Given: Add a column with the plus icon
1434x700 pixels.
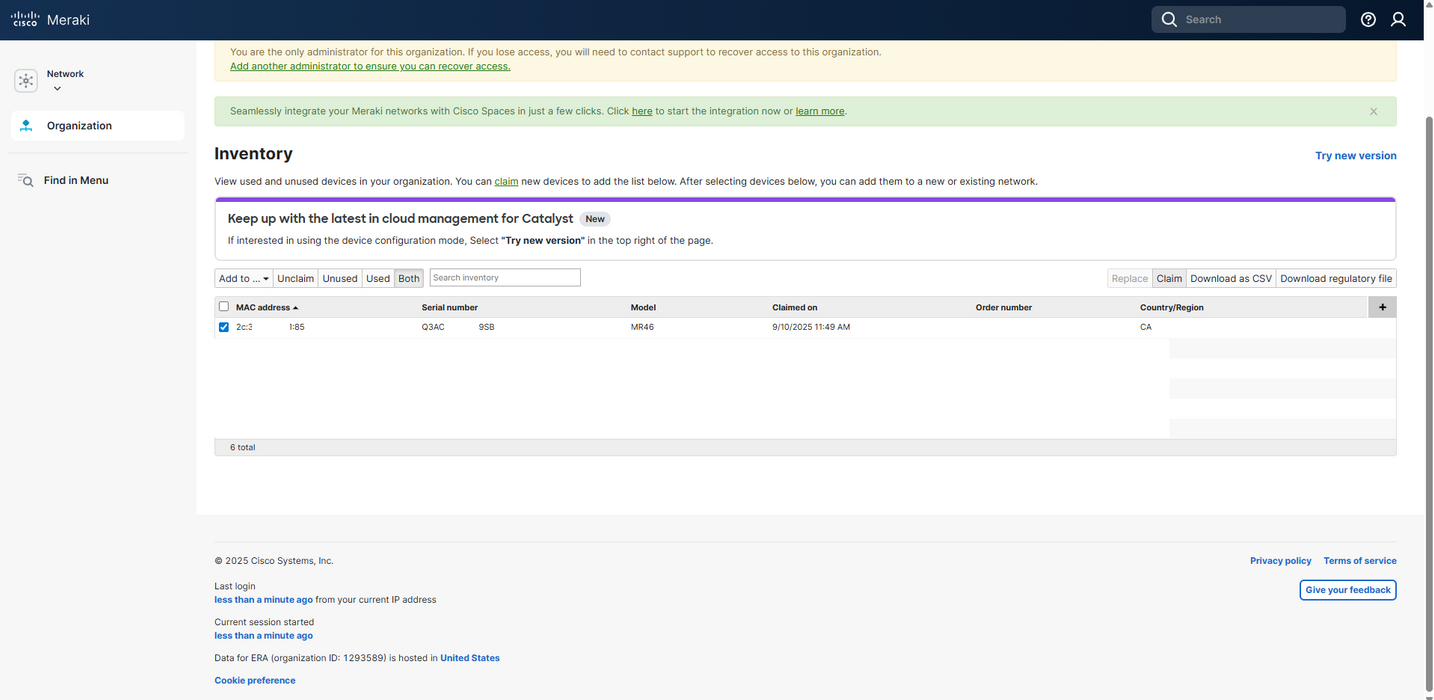Looking at the screenshot, I should click(x=1382, y=307).
